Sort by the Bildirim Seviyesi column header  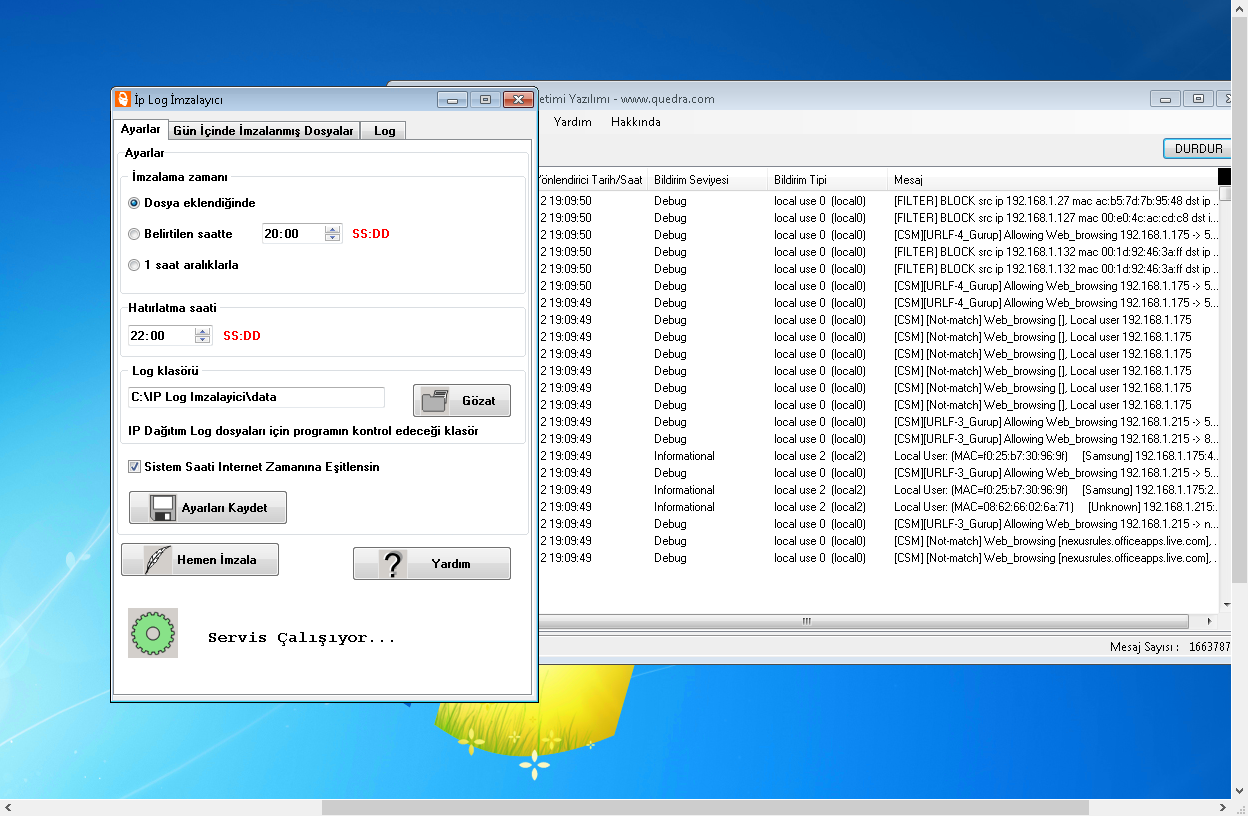[x=691, y=180]
